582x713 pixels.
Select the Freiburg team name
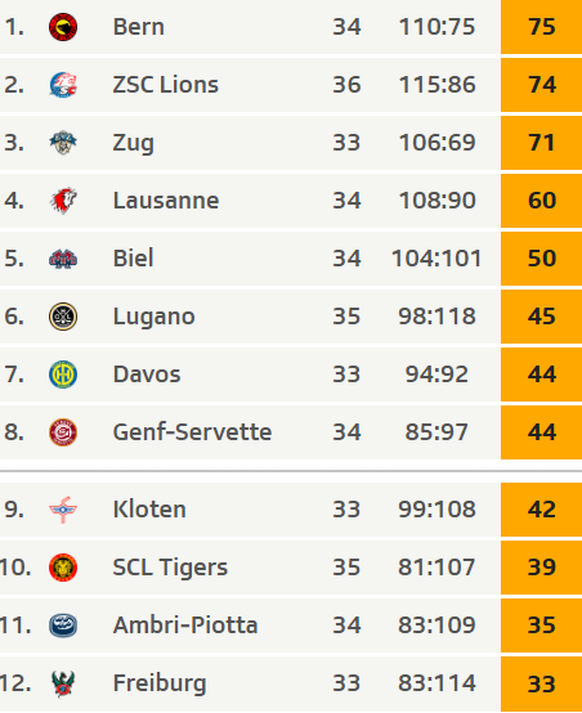tap(159, 684)
